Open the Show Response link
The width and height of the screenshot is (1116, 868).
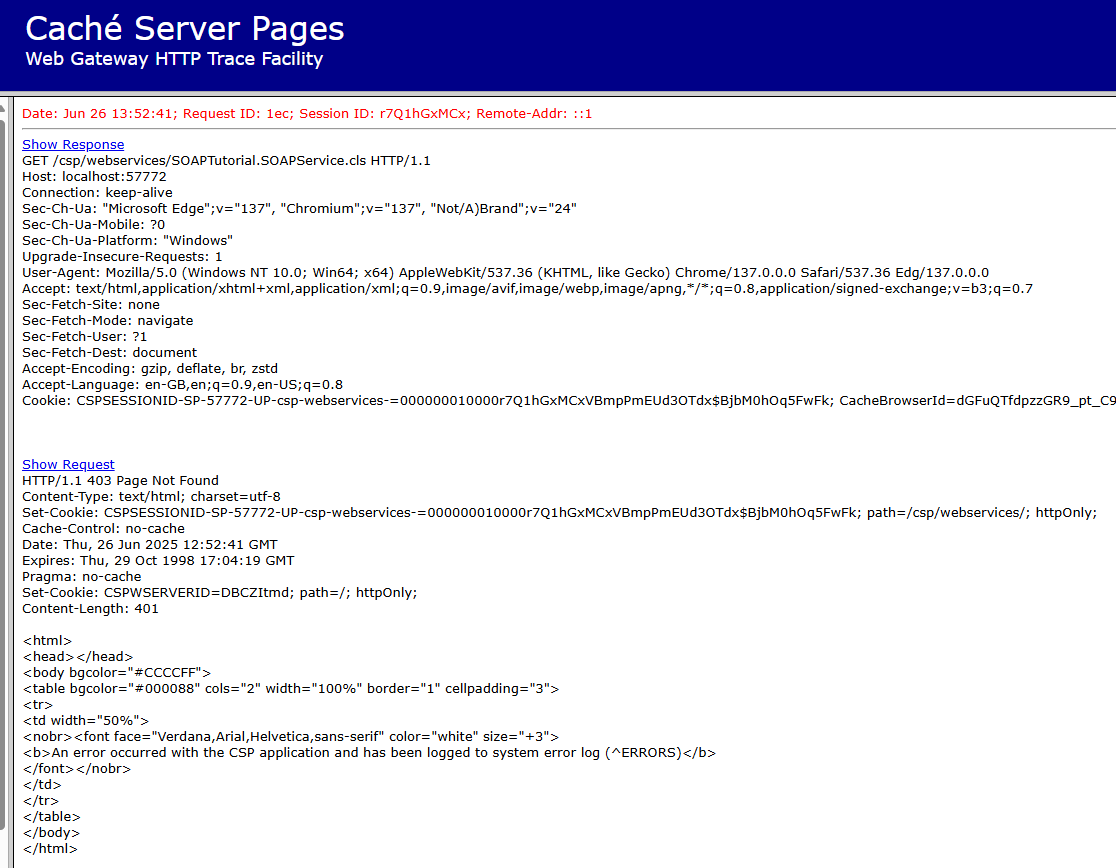pyautogui.click(x=73, y=144)
